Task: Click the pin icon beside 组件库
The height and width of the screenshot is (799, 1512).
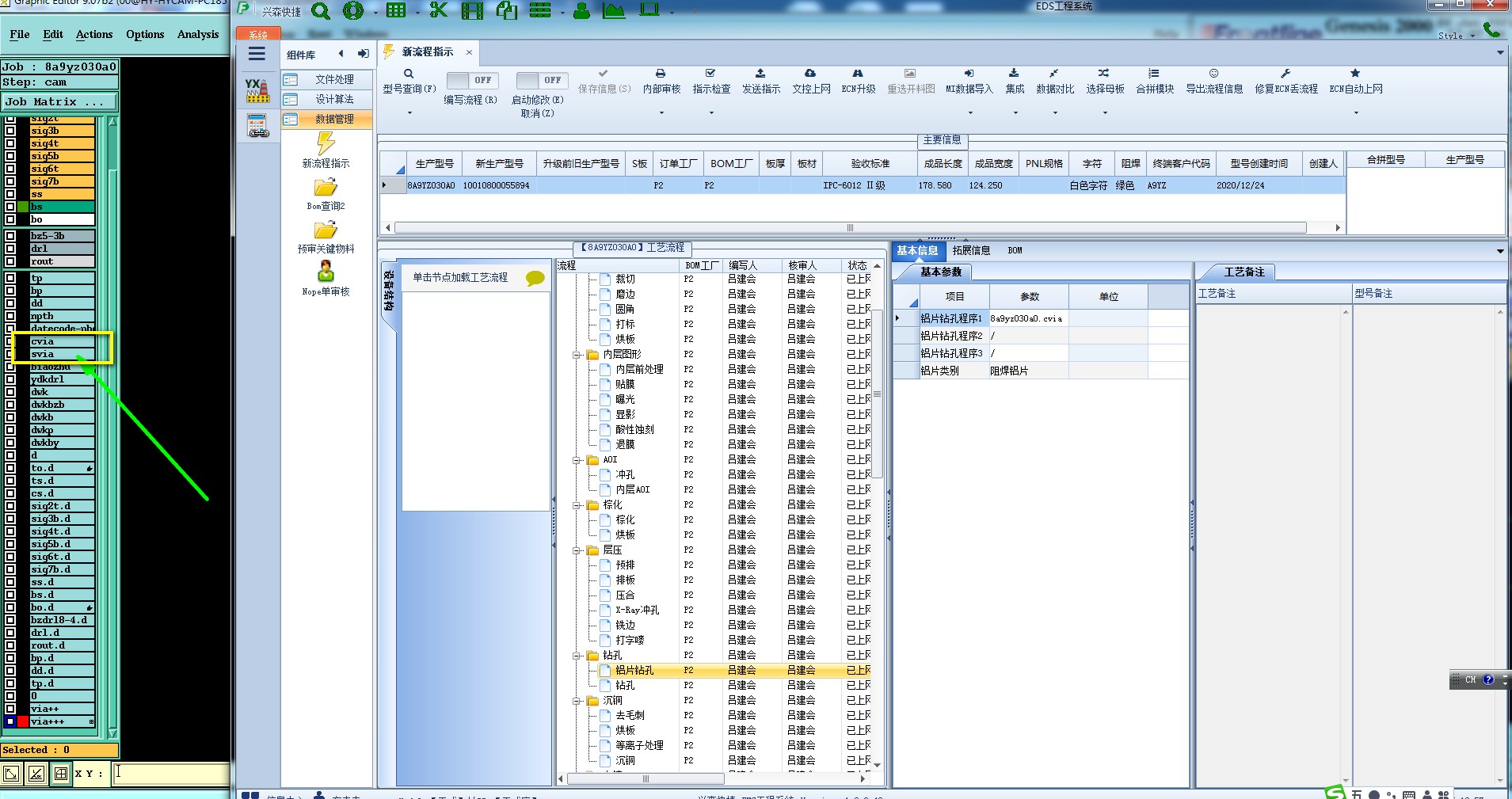Action: click(363, 54)
